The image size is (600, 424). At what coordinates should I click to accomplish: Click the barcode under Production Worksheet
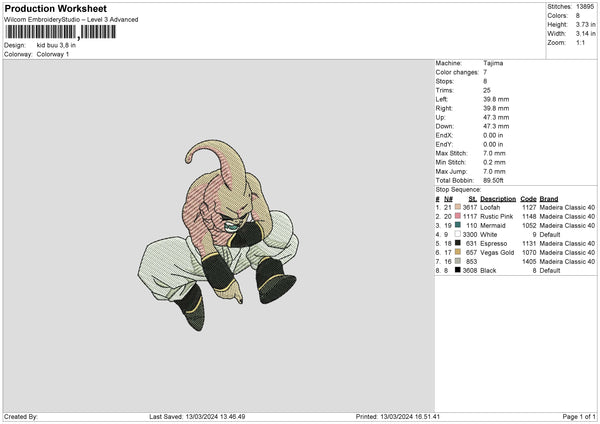[60, 32]
